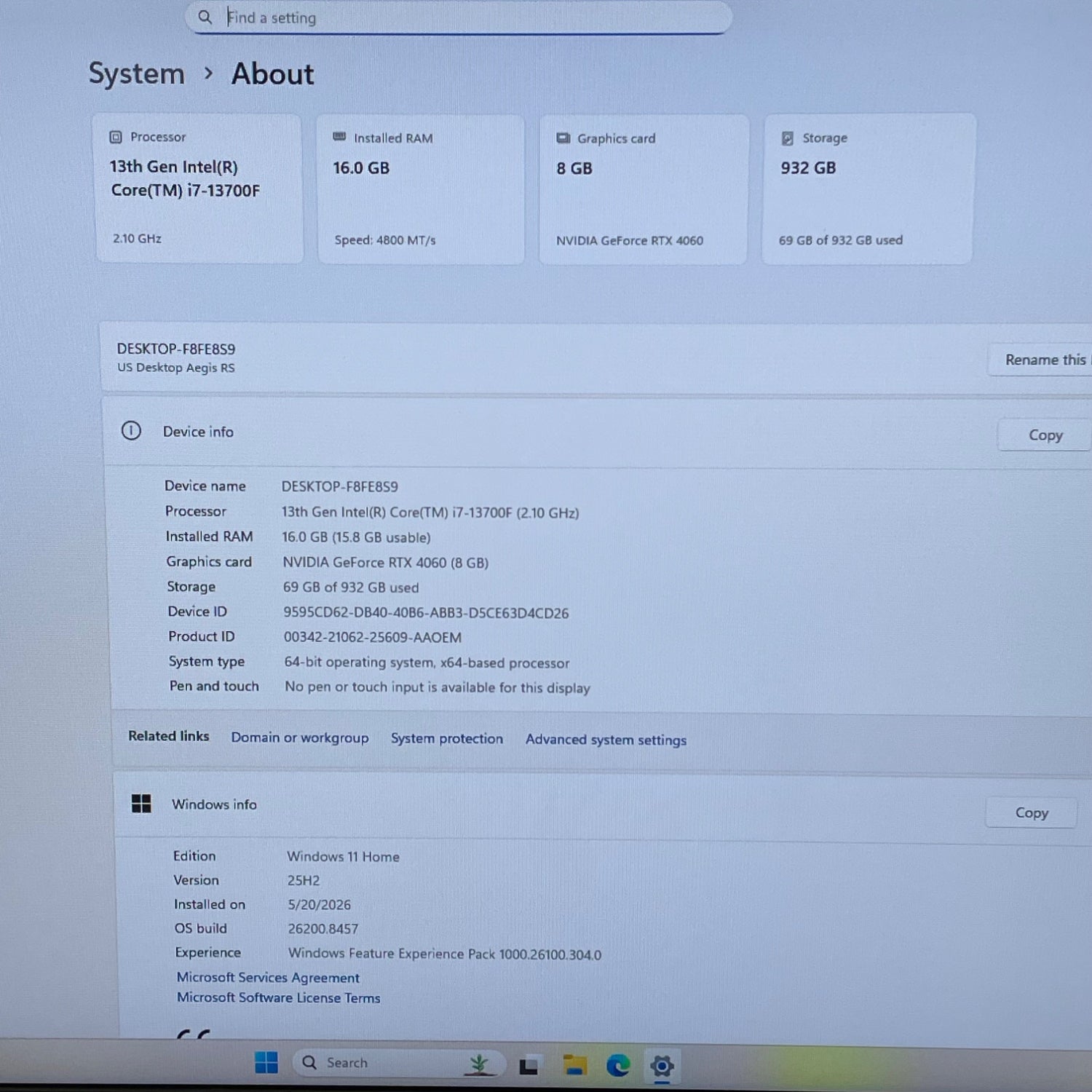Launch File Explorer from the taskbar
The image size is (1092, 1092).
[x=574, y=1066]
